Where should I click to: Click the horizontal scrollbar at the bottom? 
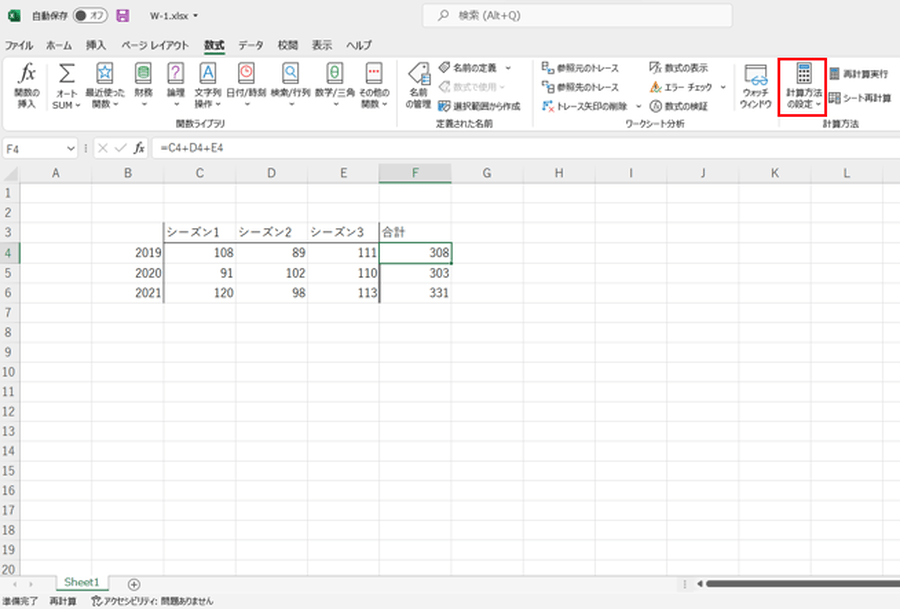(800, 583)
